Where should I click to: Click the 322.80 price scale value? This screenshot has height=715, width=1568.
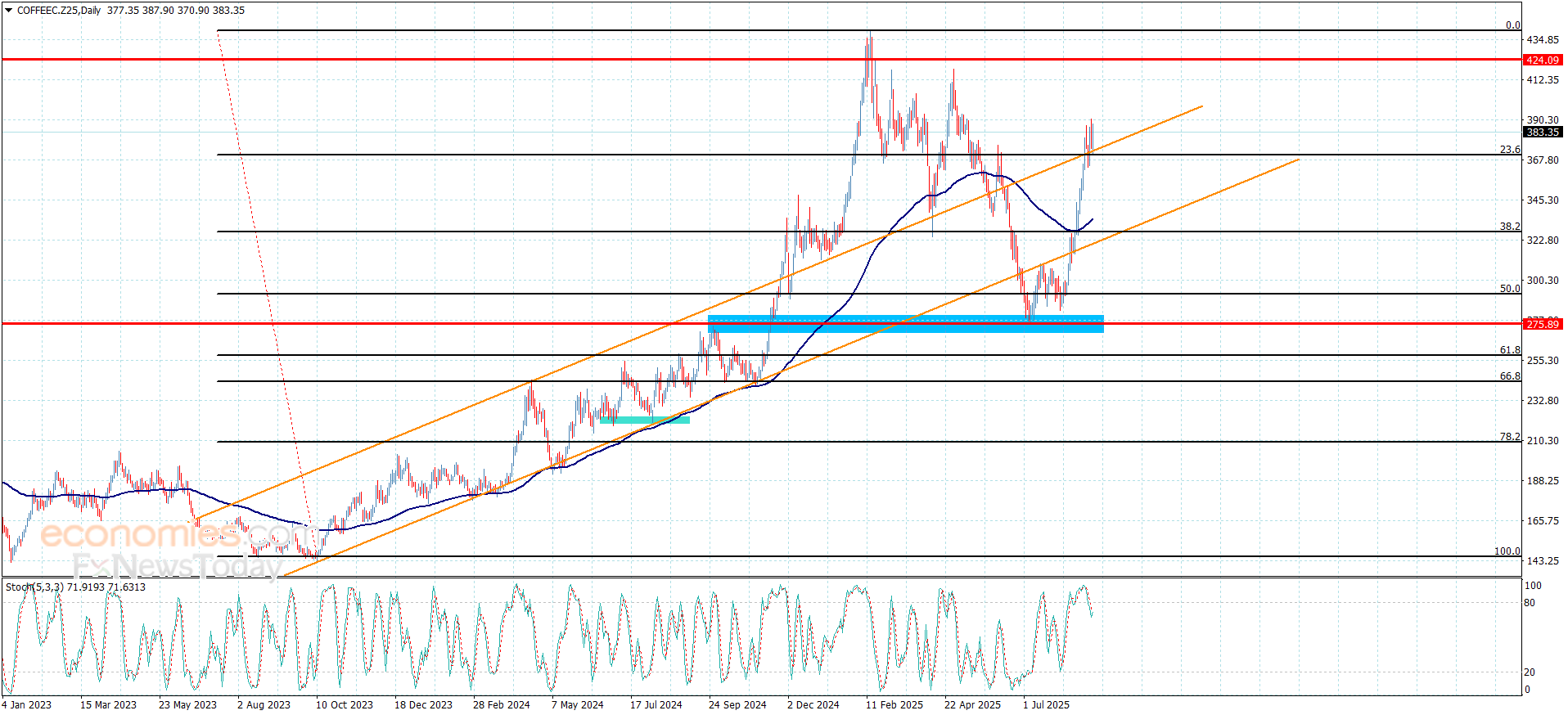coord(1543,240)
